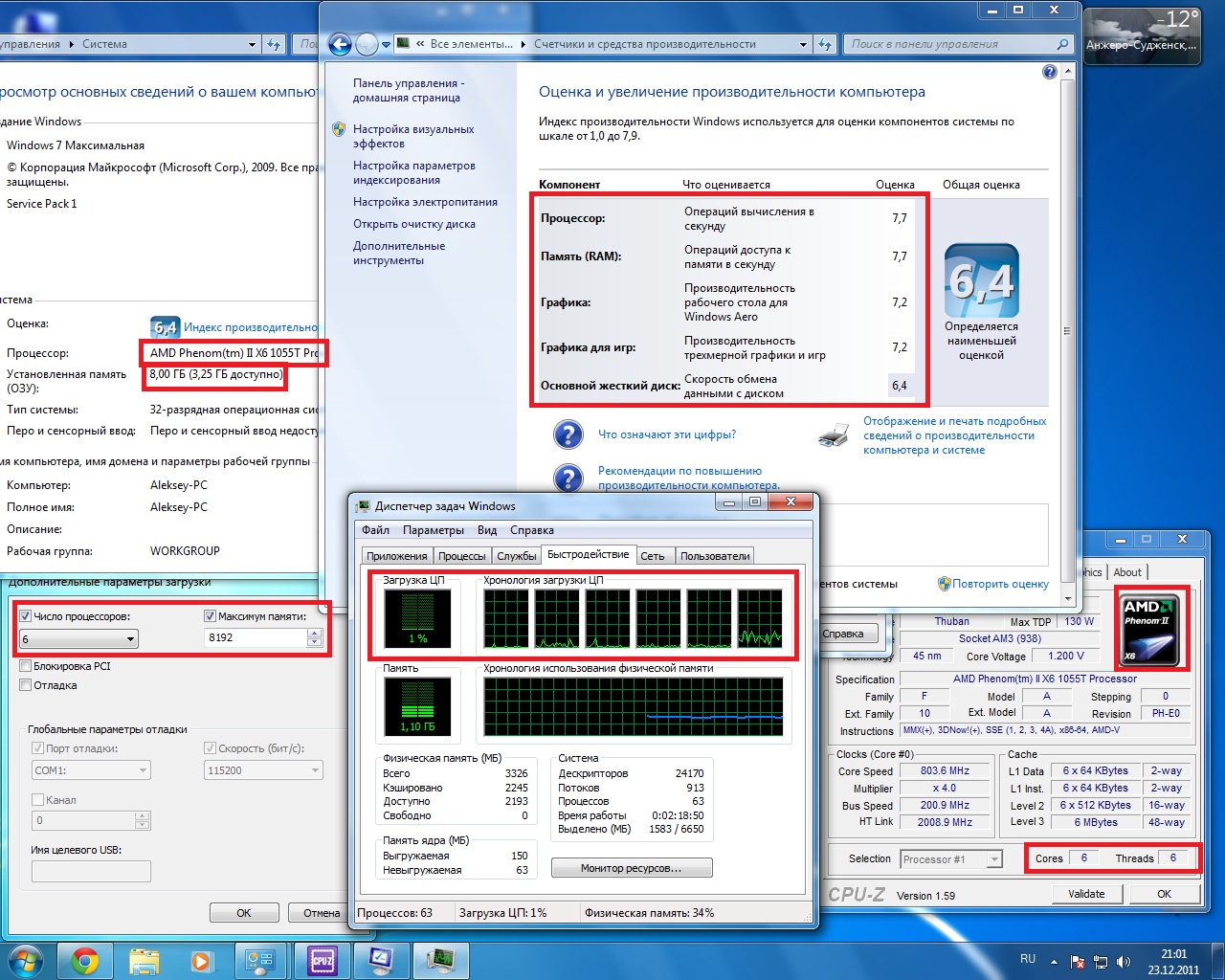
Task: Refresh the System window address bar
Action: (x=274, y=44)
